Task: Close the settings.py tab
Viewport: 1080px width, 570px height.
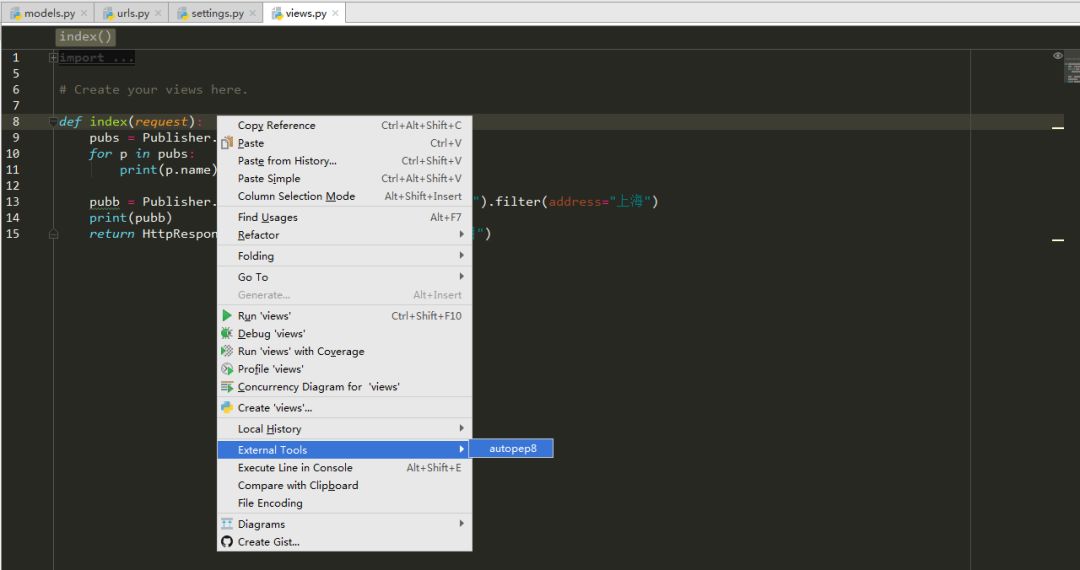Action: pos(252,13)
